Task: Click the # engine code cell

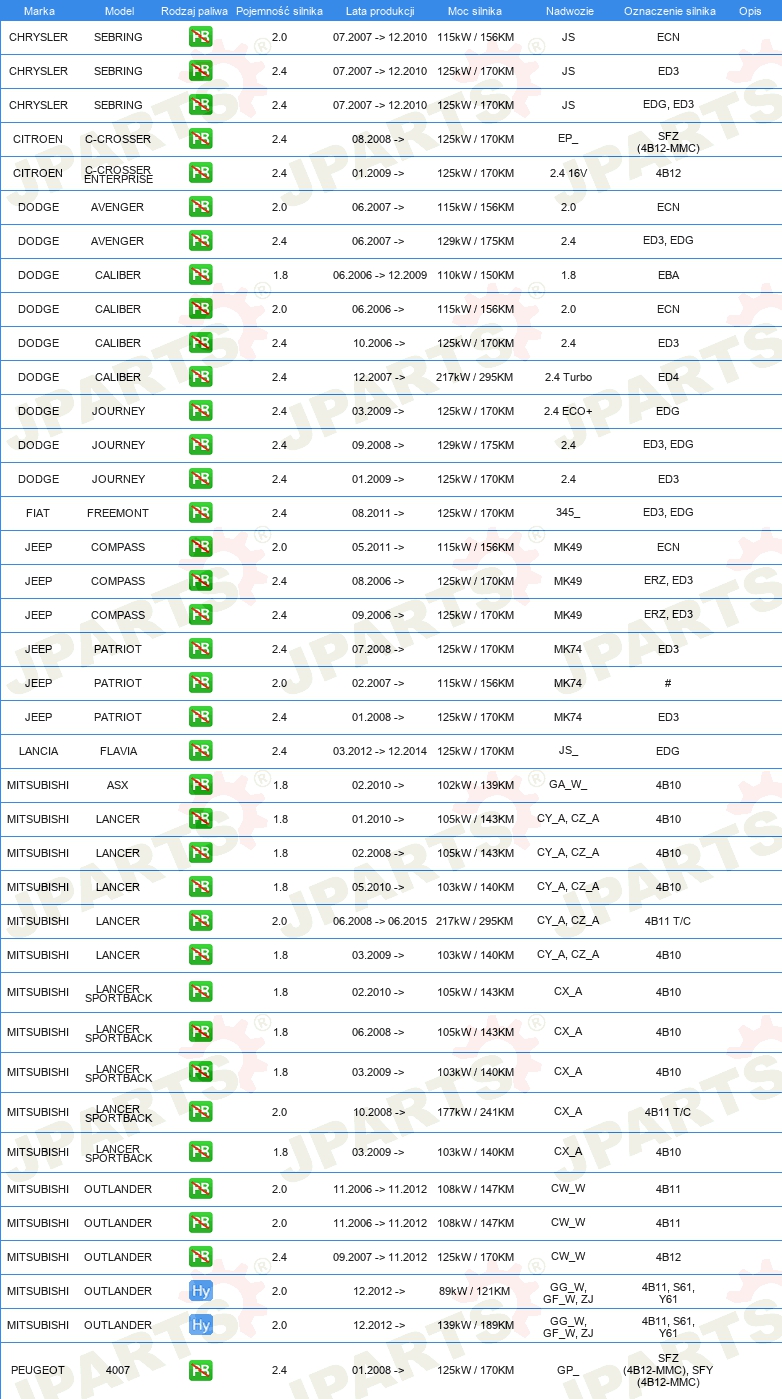Action: coord(668,684)
